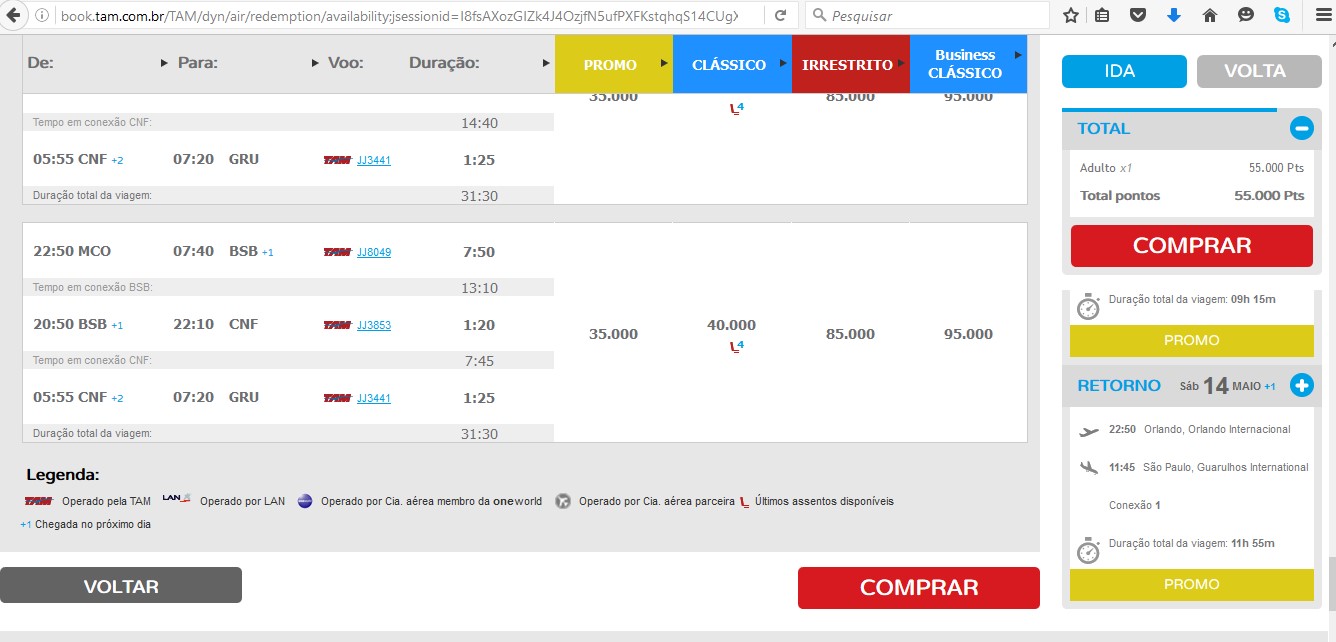1336x642 pixels.
Task: Go to the browser home page icon
Action: (1210, 15)
